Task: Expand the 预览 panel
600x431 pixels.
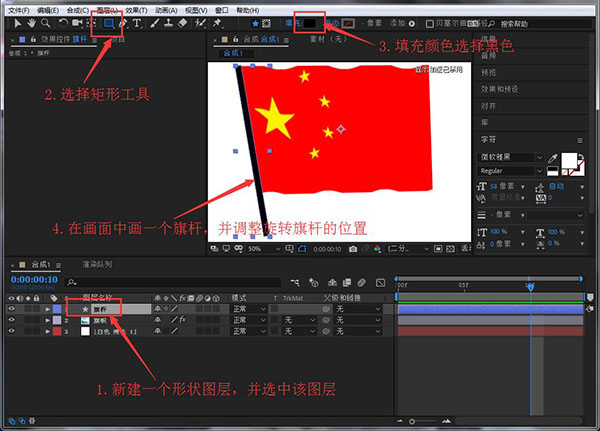Action: click(488, 72)
